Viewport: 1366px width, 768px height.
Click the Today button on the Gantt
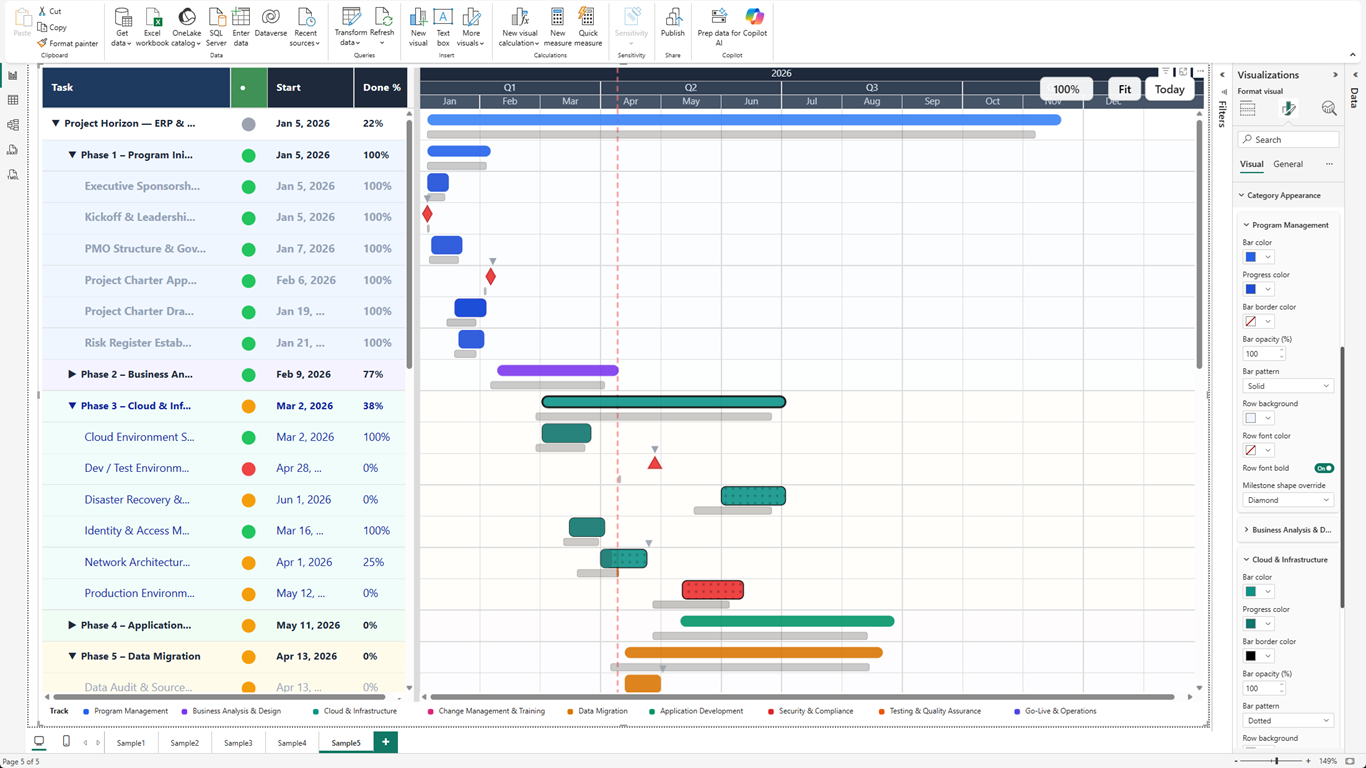point(1169,89)
